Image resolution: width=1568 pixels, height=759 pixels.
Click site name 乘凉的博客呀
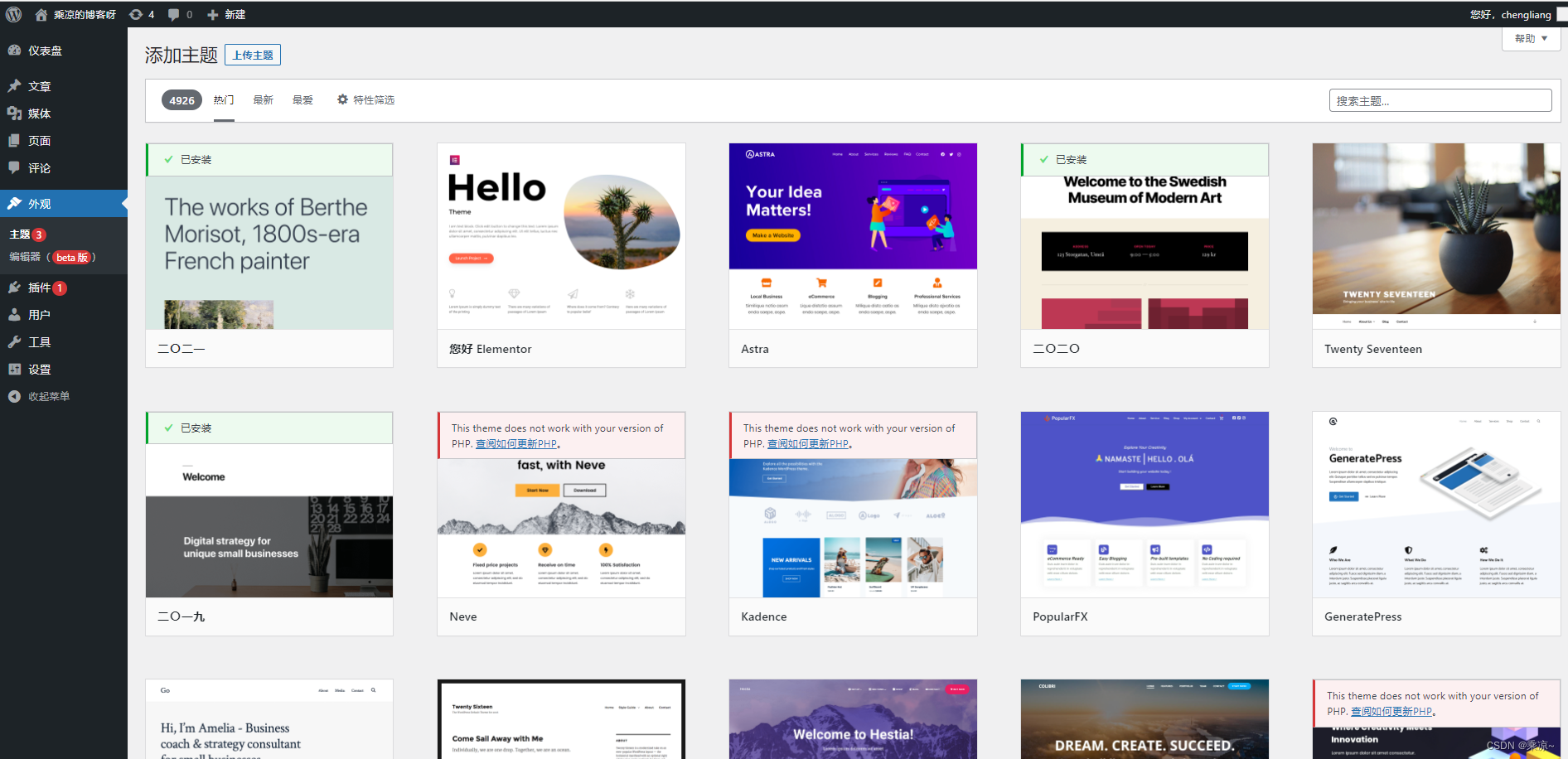[85, 14]
